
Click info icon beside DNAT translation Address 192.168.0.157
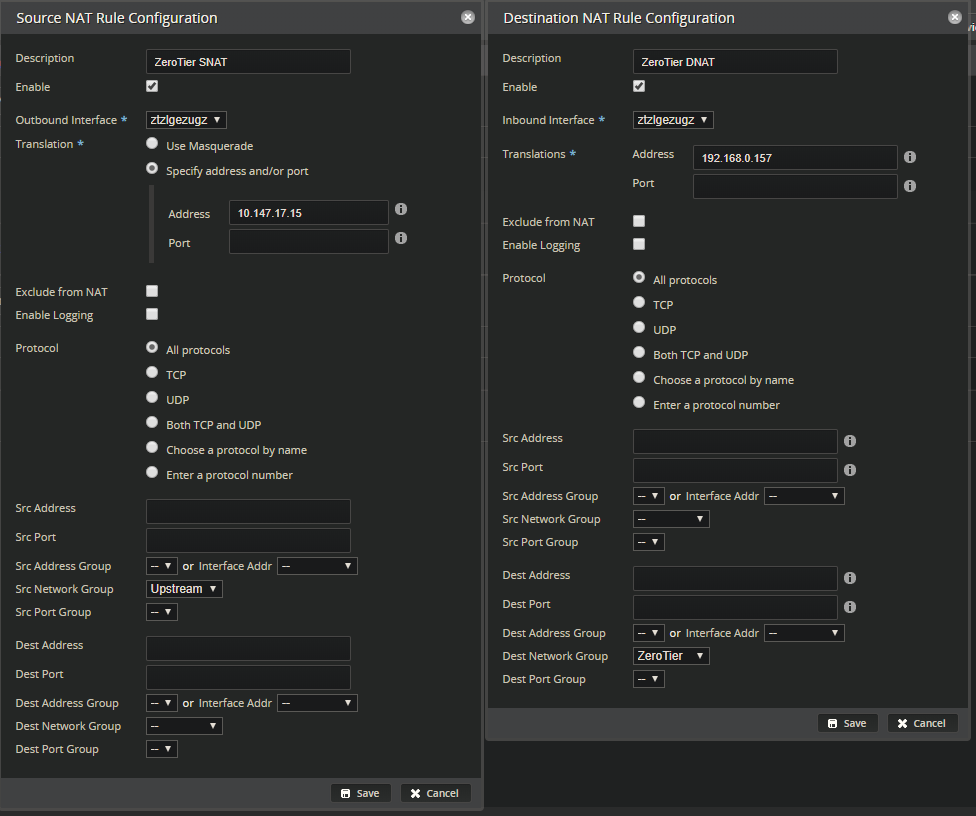910,157
